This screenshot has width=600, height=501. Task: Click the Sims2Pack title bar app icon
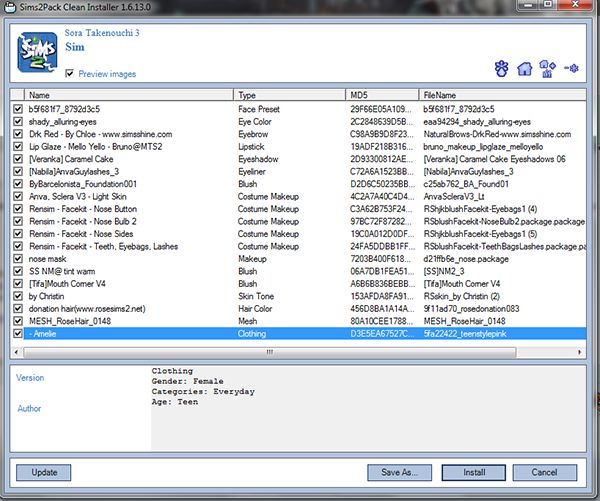10,7
